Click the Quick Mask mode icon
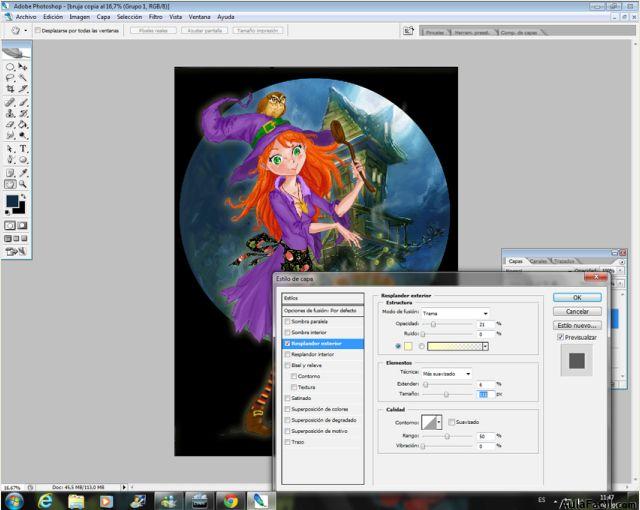640x510 pixels. [x=23, y=226]
